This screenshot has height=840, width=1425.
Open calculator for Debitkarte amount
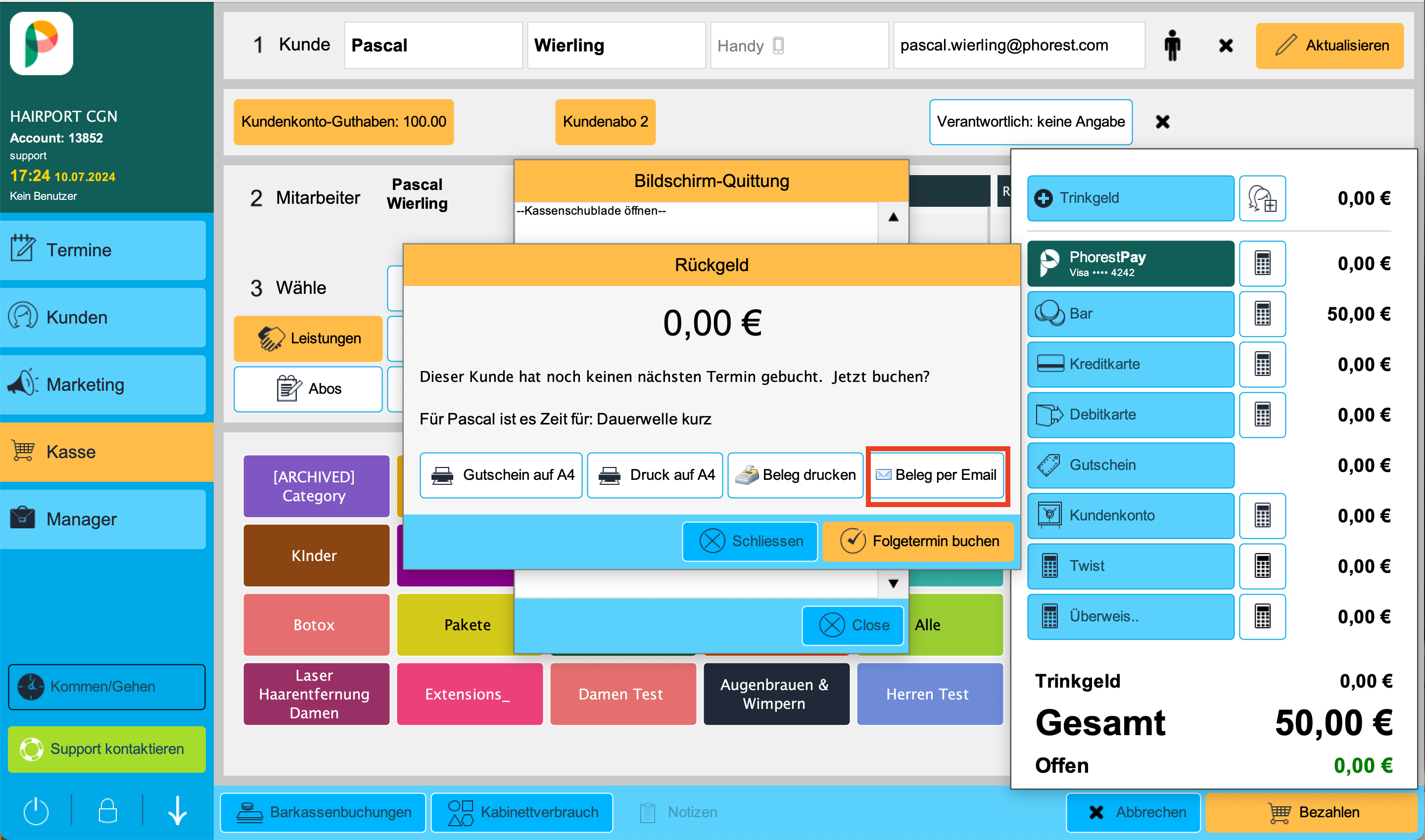(x=1262, y=415)
